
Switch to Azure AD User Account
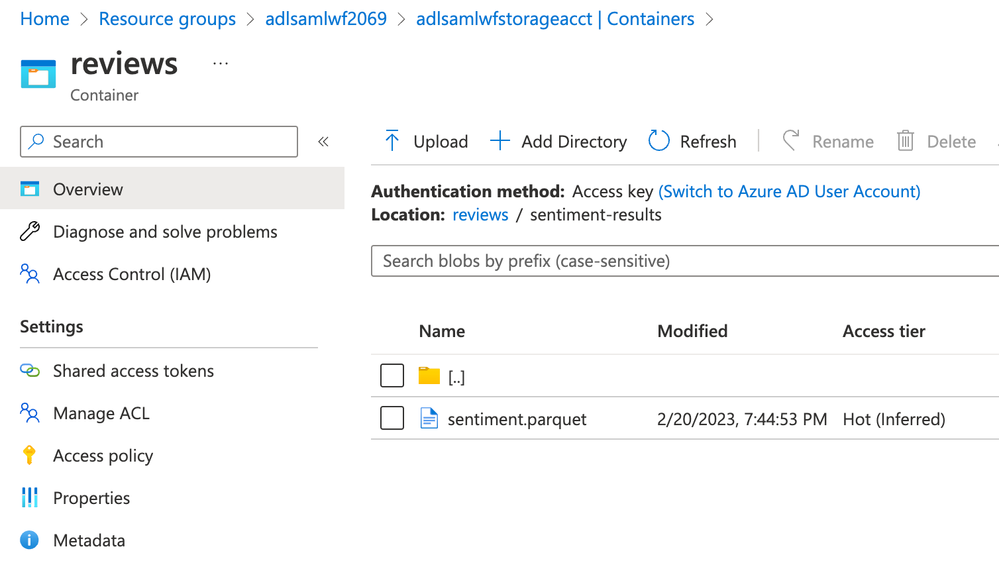789,191
